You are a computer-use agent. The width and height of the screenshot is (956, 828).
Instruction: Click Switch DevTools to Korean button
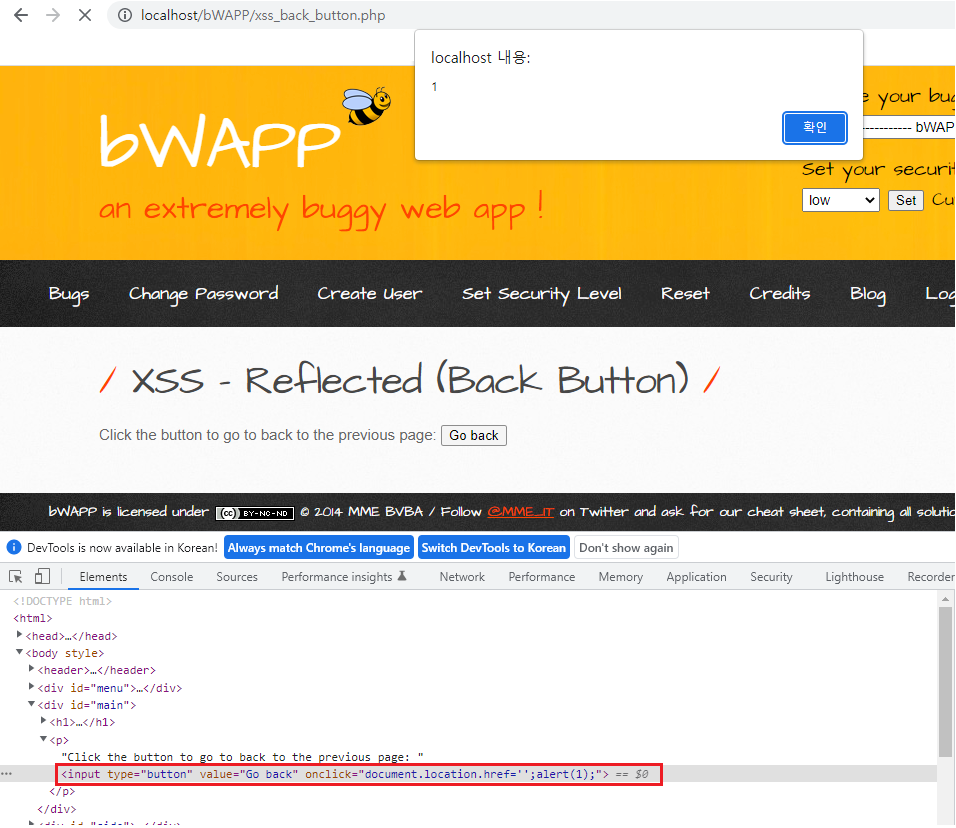coord(494,548)
